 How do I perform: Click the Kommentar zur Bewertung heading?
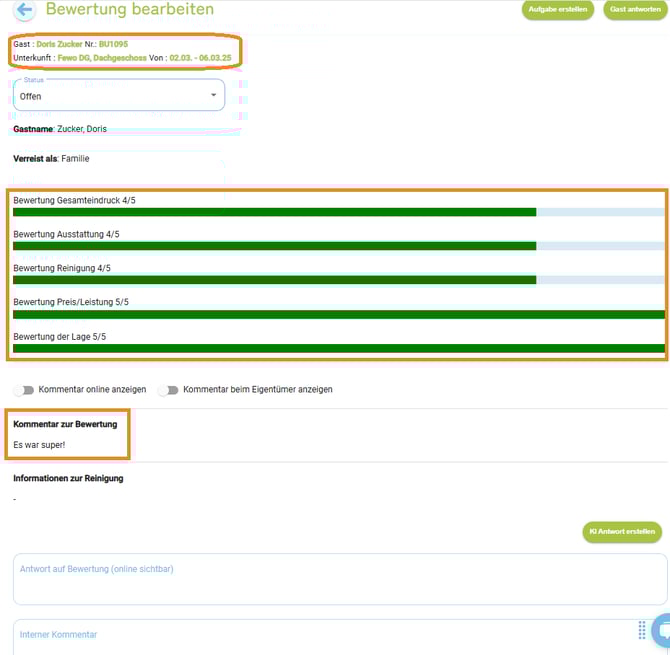65,424
